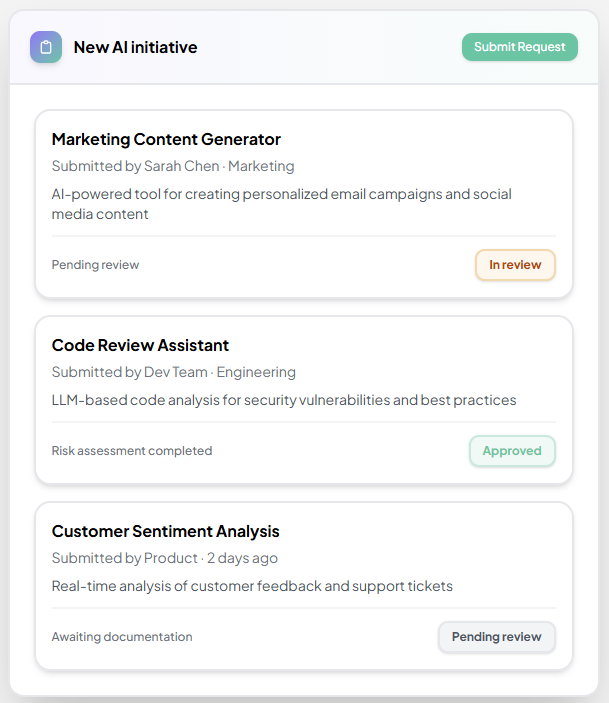Open the Marketing Content Generator title
The width and height of the screenshot is (609, 703).
166,139
